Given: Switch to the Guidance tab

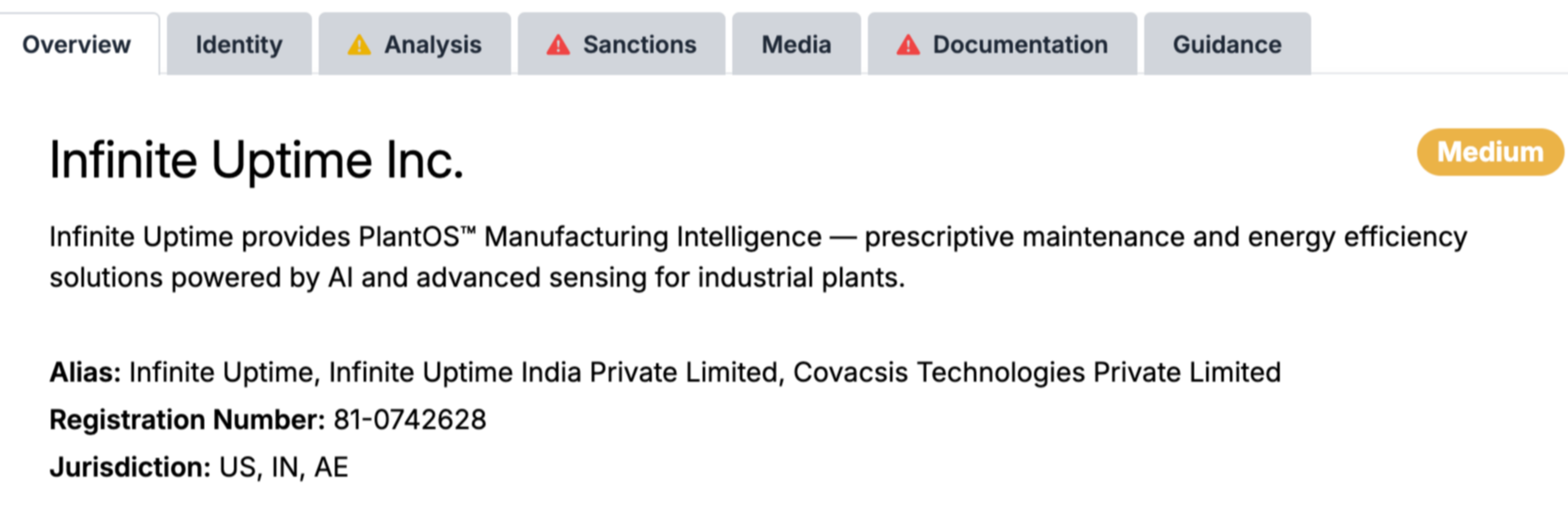Looking at the screenshot, I should pos(1226,46).
